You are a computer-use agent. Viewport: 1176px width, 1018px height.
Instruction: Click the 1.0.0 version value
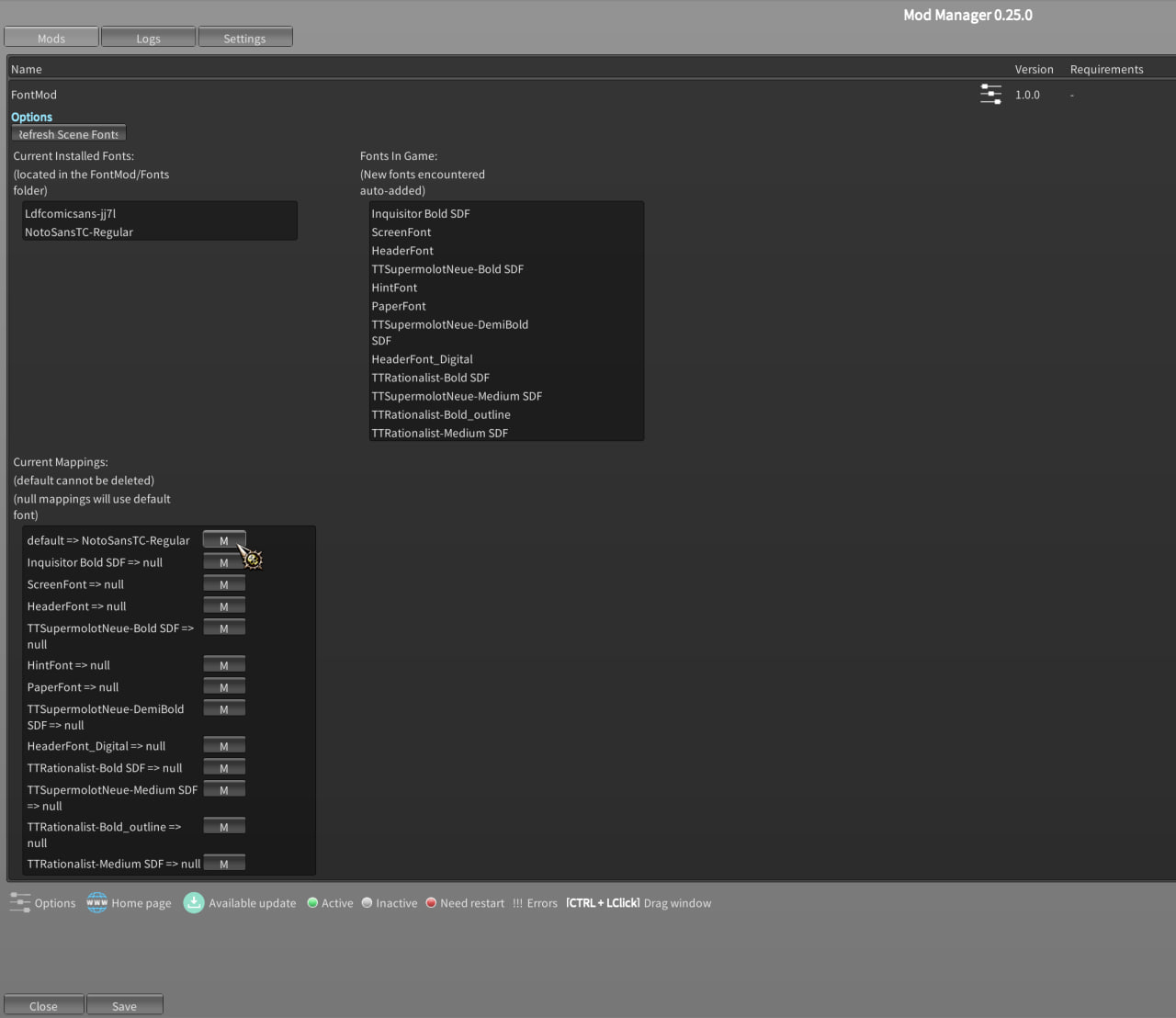1027,95
